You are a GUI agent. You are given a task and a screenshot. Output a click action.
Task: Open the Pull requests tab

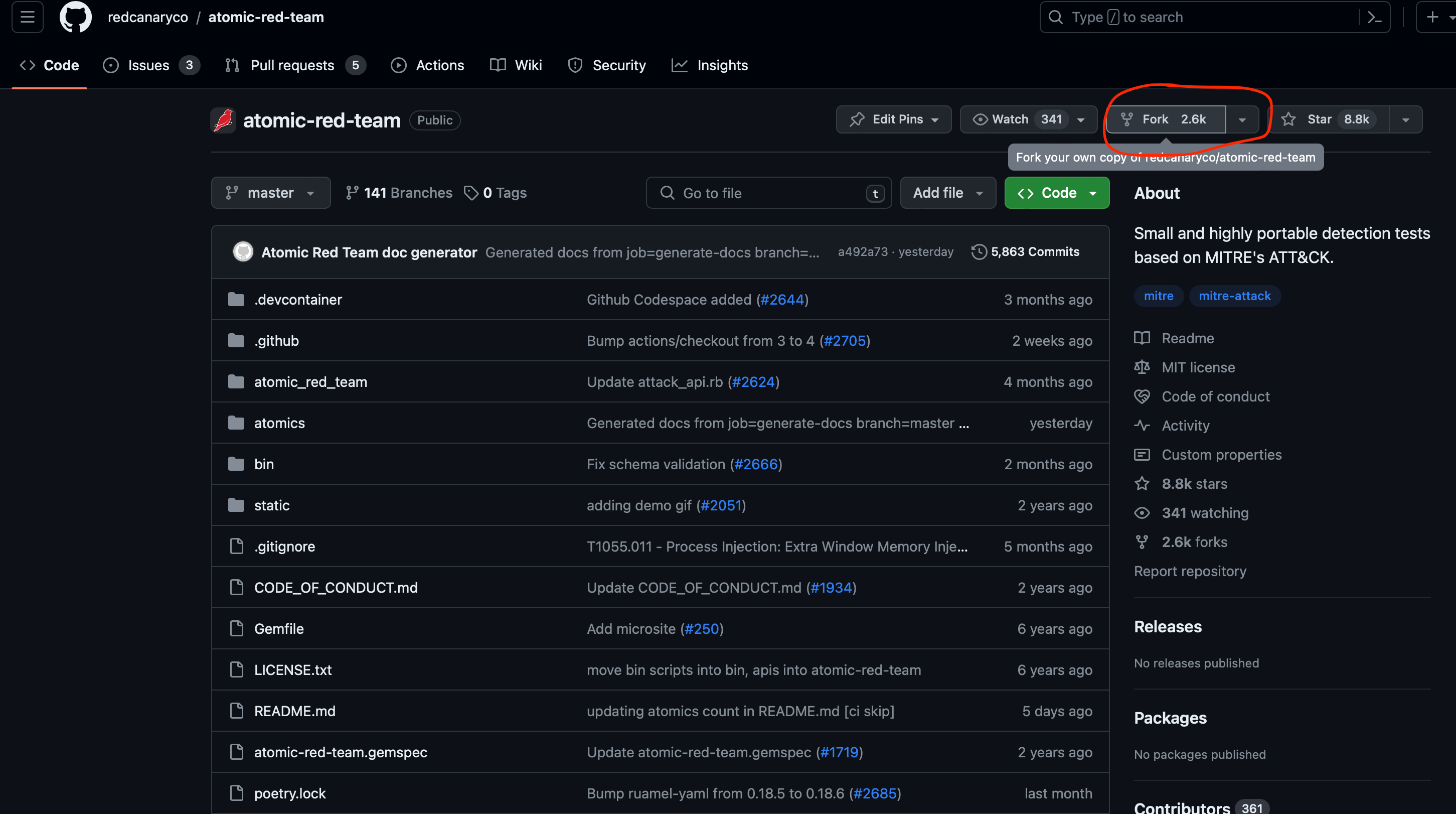pyautogui.click(x=295, y=65)
